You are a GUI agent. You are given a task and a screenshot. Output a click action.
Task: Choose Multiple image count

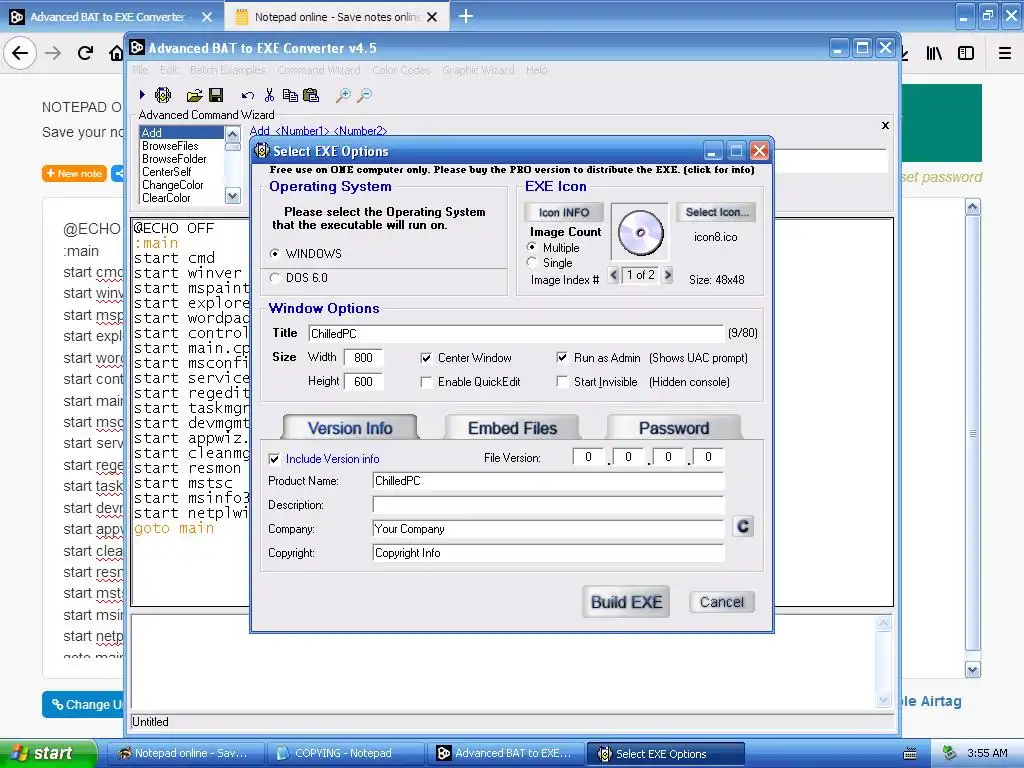[x=532, y=248]
